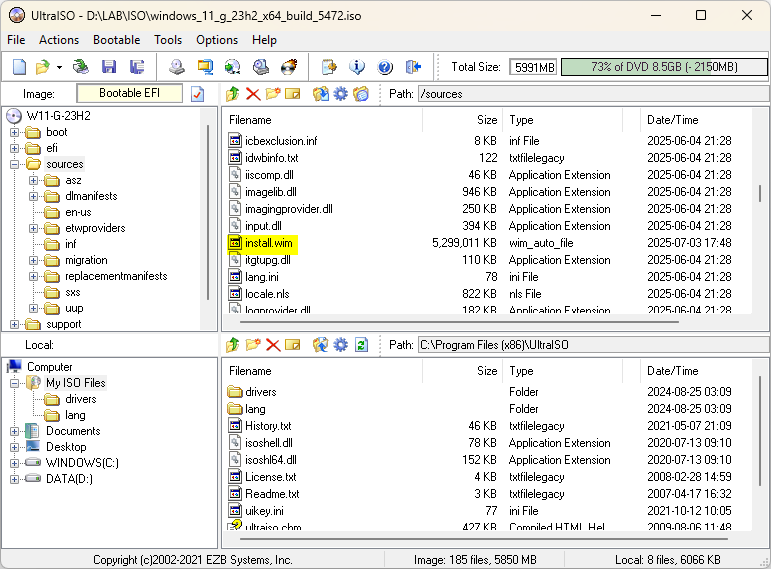Add local files to image icon

(x=321, y=345)
